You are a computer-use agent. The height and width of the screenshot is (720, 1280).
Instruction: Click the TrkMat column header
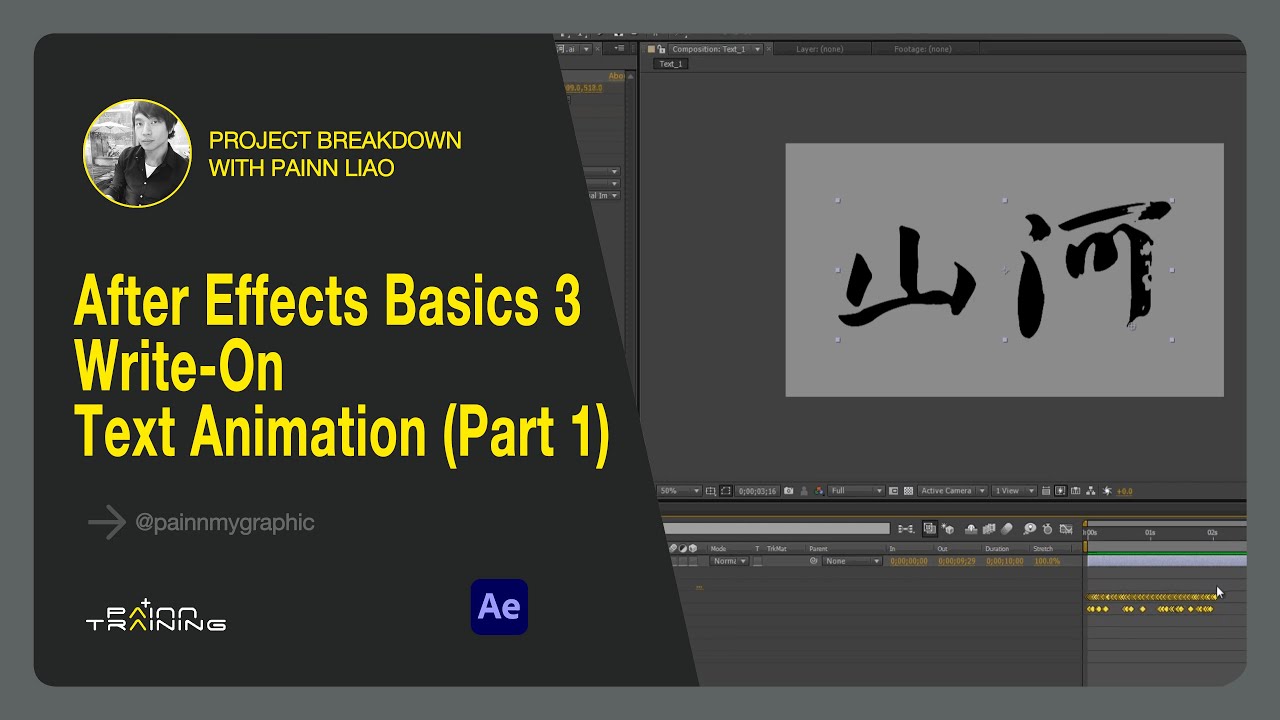(x=776, y=548)
